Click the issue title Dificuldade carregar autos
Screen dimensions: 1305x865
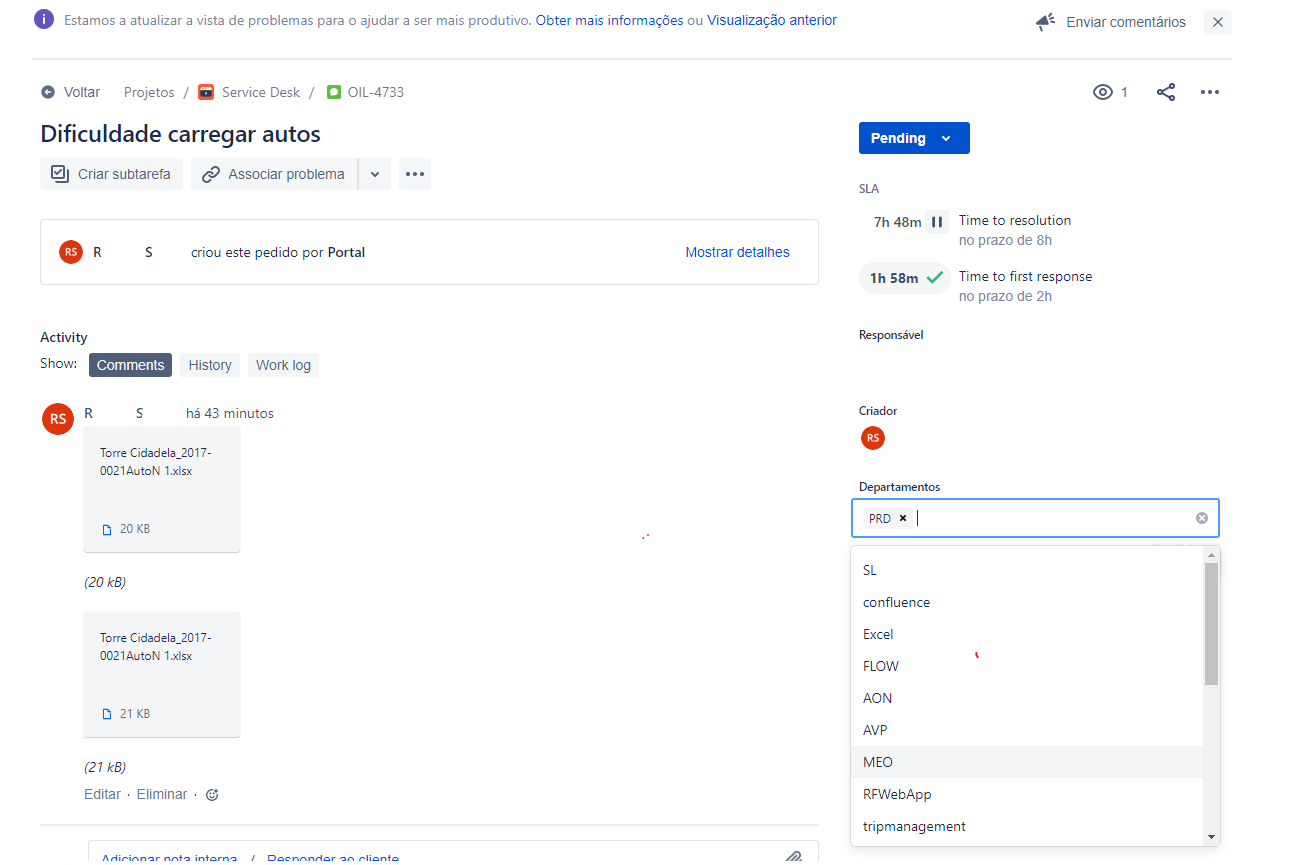(180, 134)
